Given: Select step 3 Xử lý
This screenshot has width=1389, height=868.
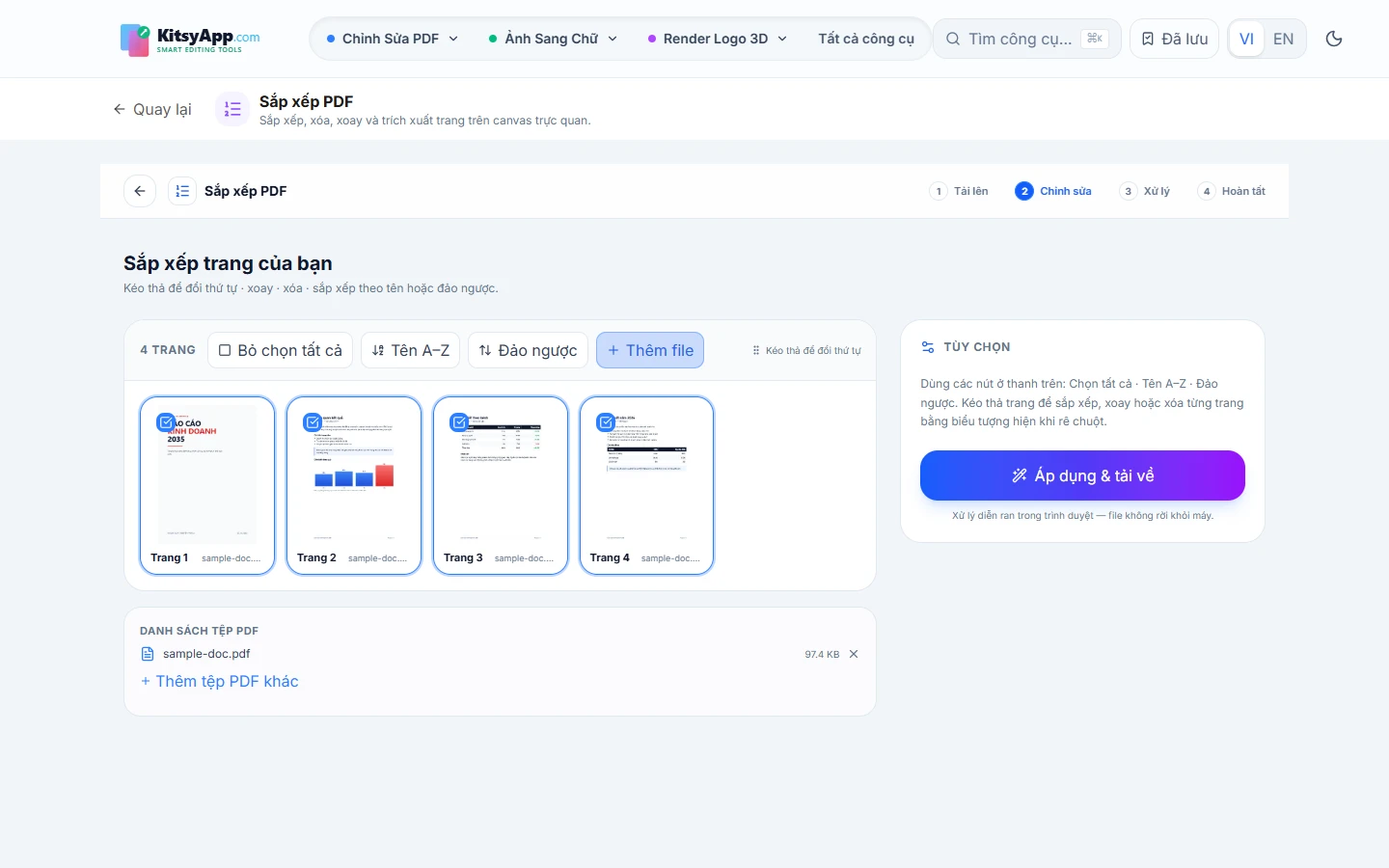Looking at the screenshot, I should tap(1145, 191).
